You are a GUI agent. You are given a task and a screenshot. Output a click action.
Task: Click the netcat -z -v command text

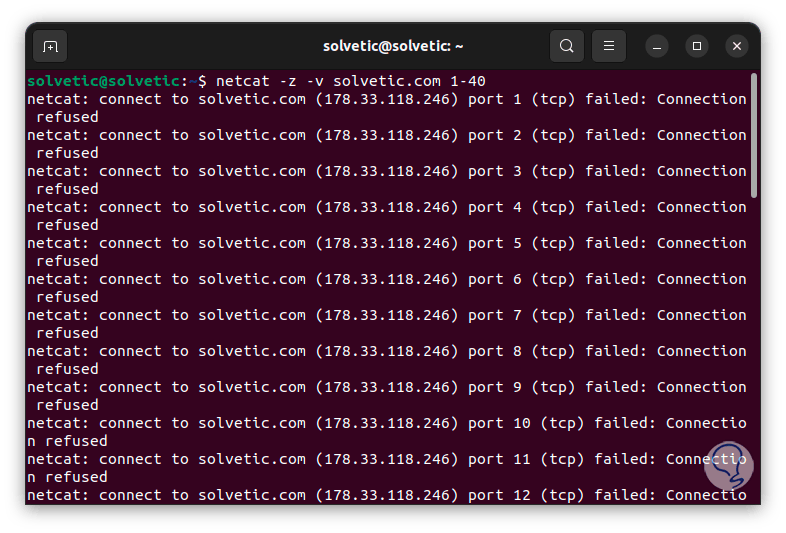(x=270, y=81)
